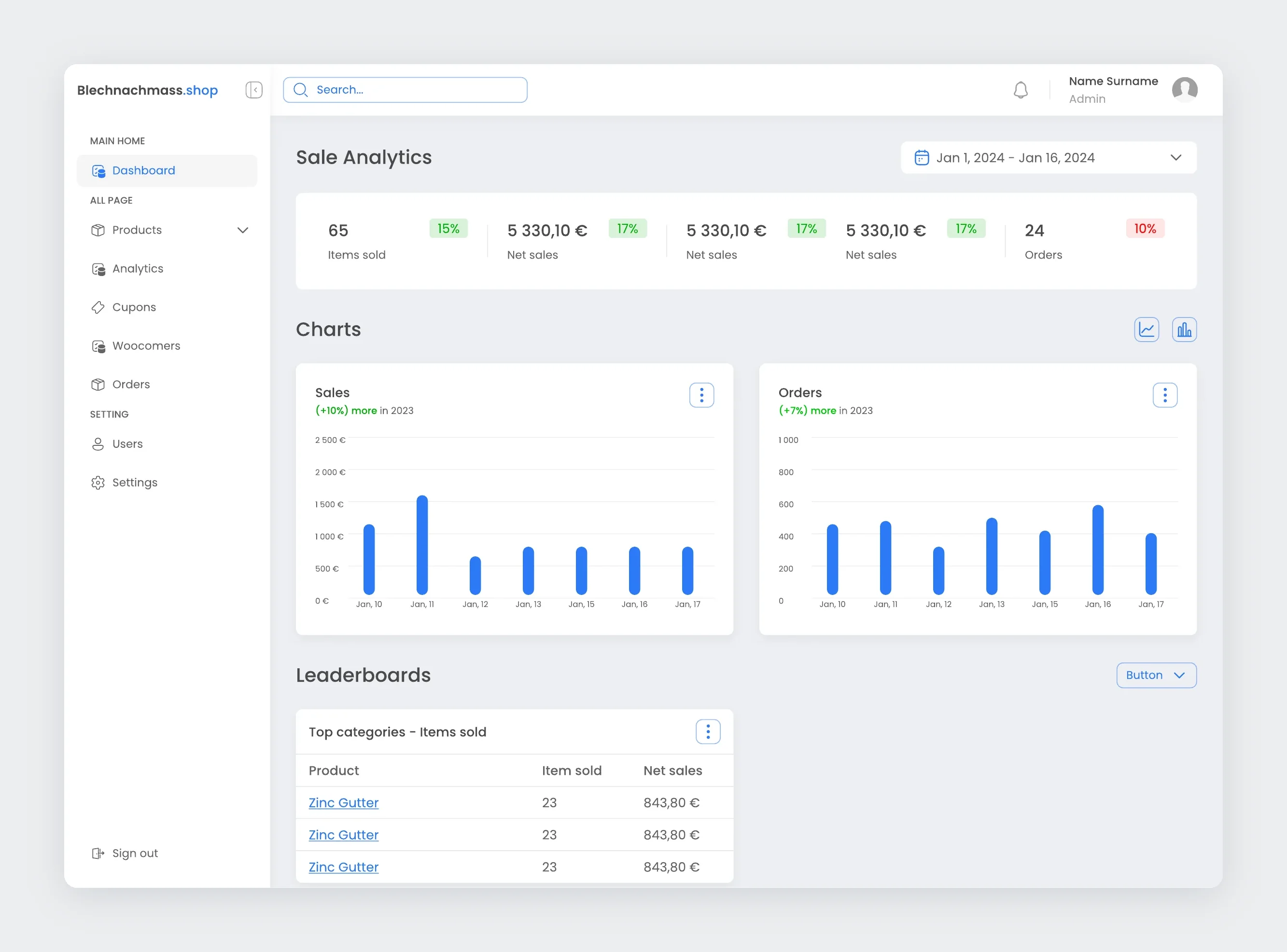Image resolution: width=1287 pixels, height=952 pixels.
Task: Click the calendar icon in date range
Action: (x=922, y=157)
